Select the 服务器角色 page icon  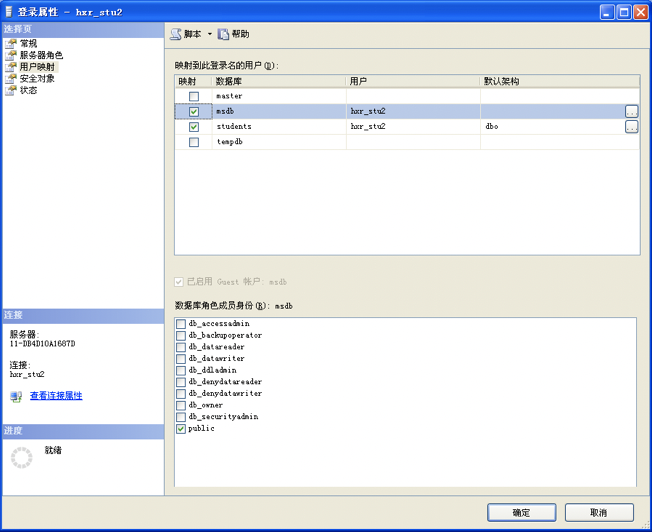pos(11,55)
